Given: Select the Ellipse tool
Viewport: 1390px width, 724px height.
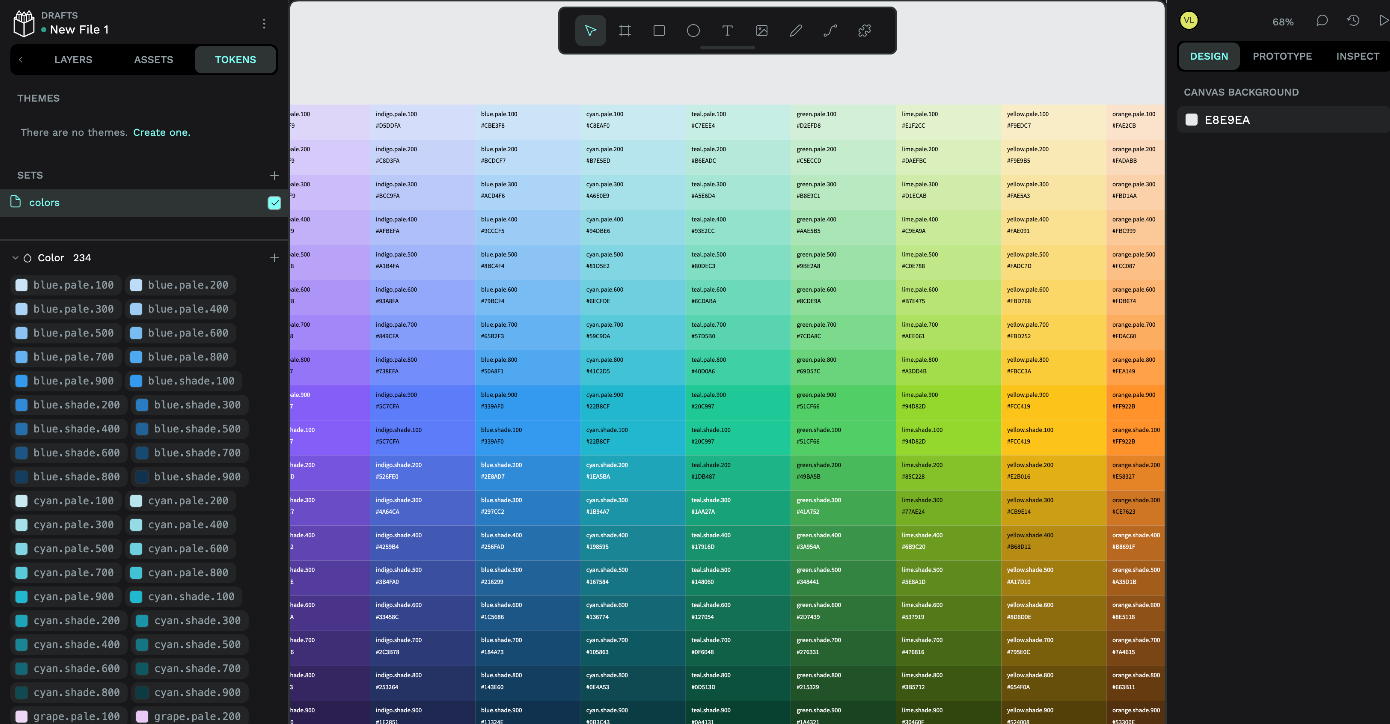Looking at the screenshot, I should (693, 31).
